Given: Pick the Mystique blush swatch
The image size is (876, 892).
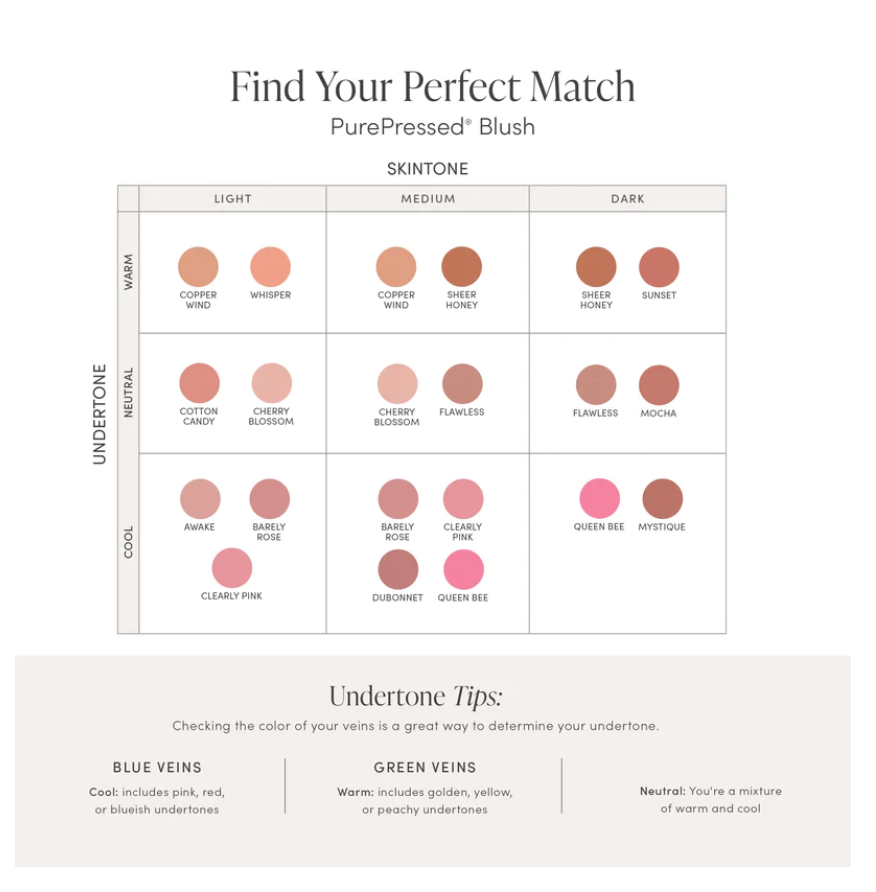Looking at the screenshot, I should [x=662, y=499].
